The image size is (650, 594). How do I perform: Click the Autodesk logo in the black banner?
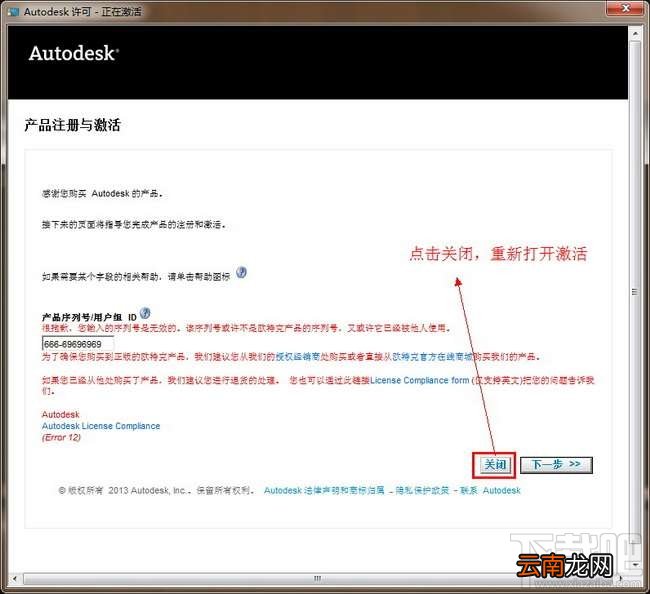[x=74, y=53]
